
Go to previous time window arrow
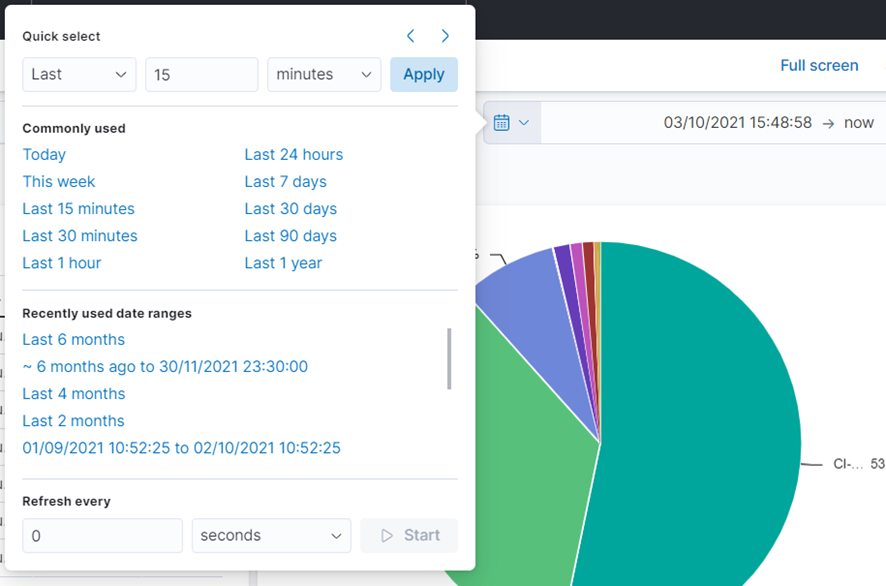(411, 36)
